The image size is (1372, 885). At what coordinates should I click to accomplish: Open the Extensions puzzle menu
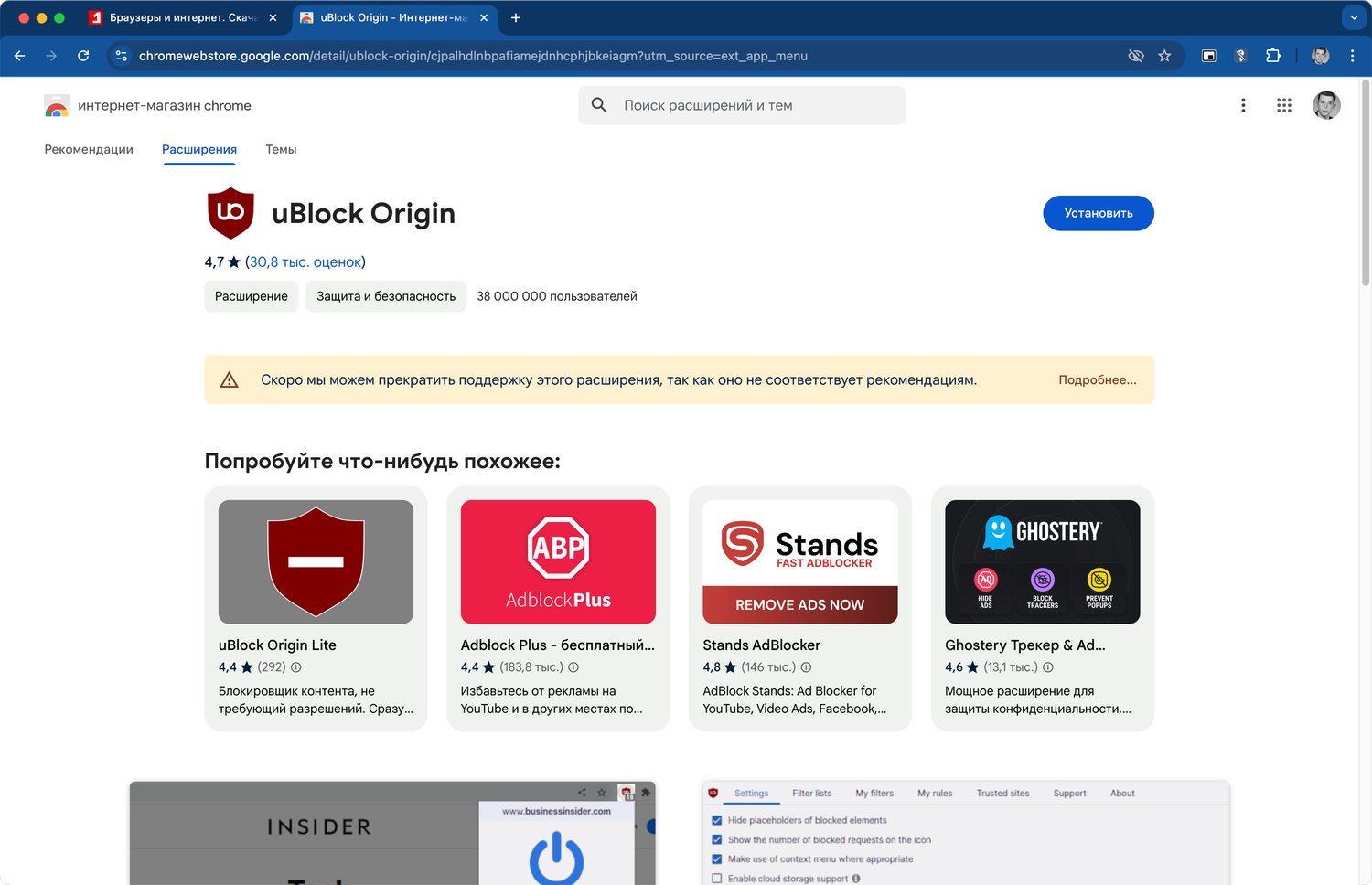point(1273,56)
